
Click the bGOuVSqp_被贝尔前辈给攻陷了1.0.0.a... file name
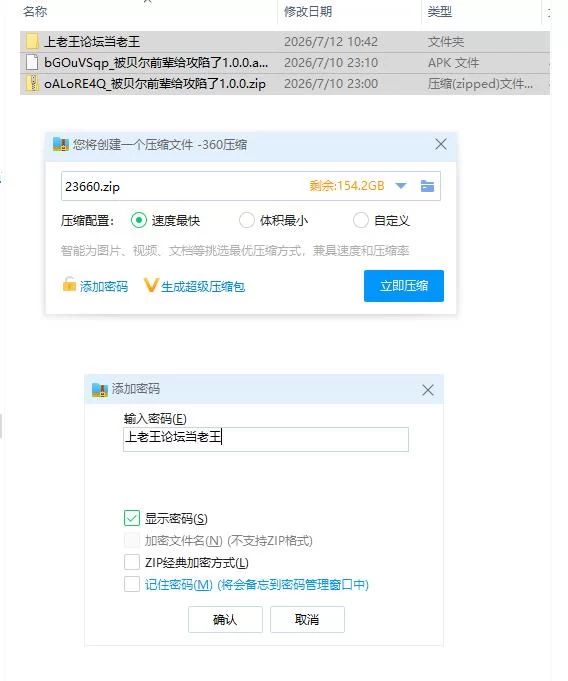156,63
